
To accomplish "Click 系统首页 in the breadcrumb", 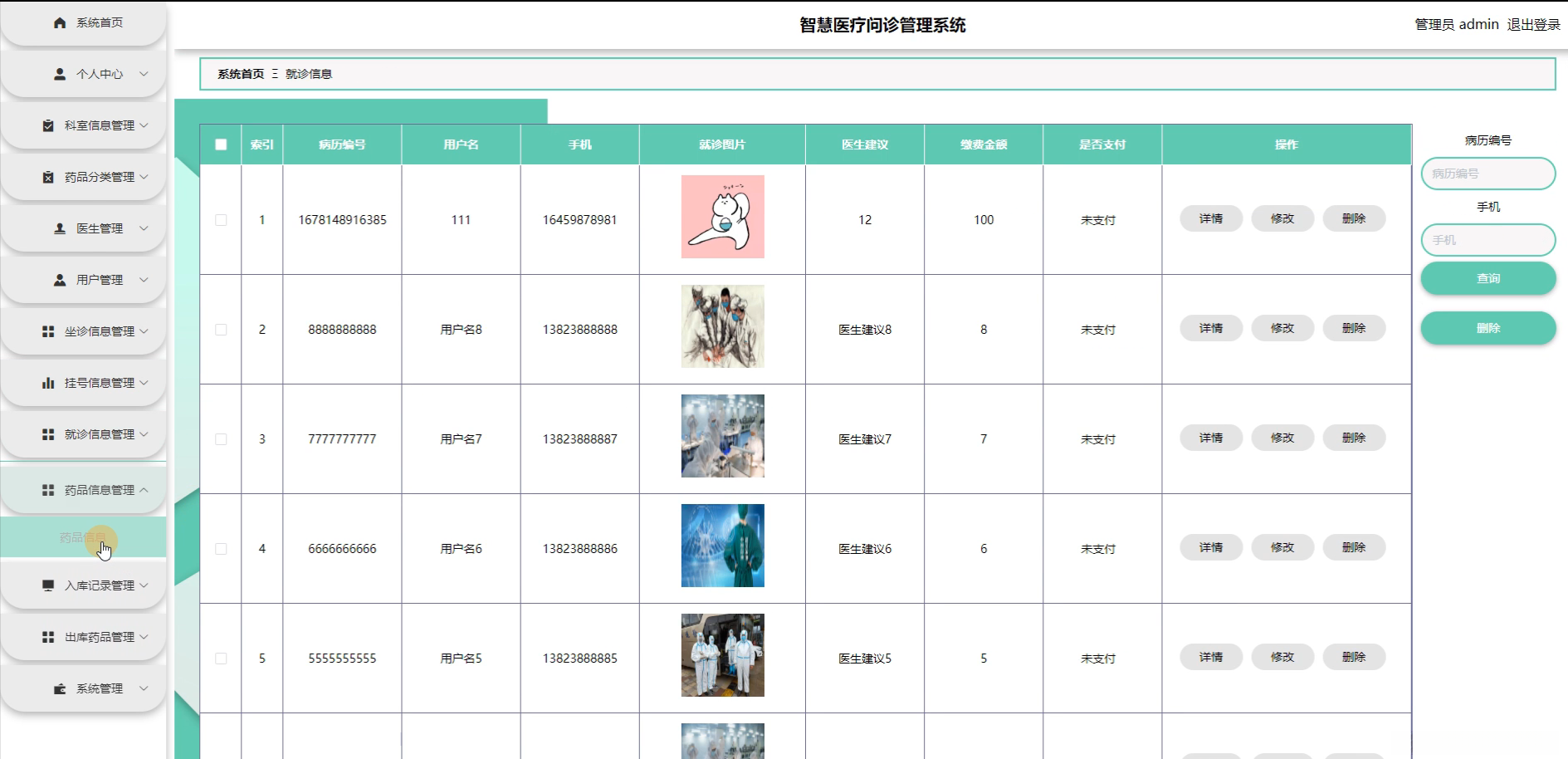I will 241,74.
